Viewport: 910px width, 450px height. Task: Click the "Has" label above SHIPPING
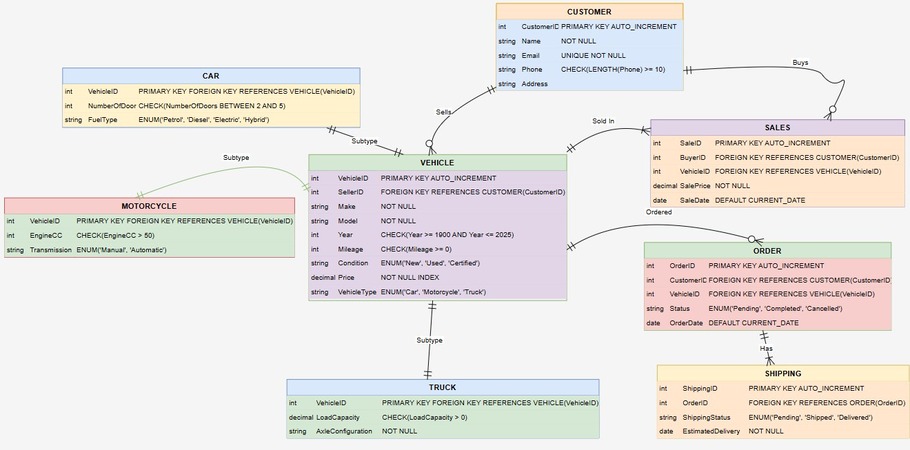(766, 348)
